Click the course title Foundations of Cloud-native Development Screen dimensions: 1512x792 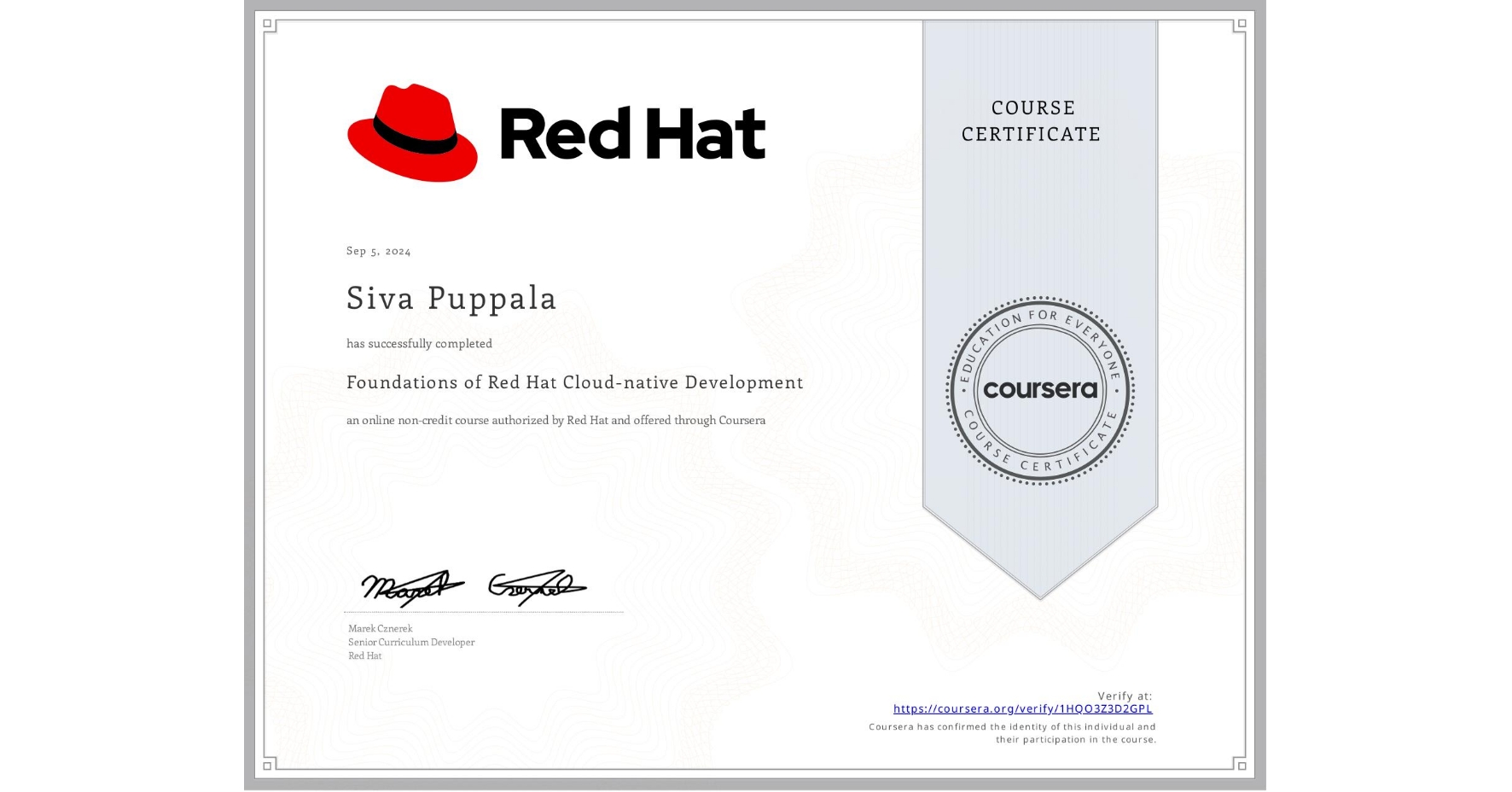pos(573,382)
